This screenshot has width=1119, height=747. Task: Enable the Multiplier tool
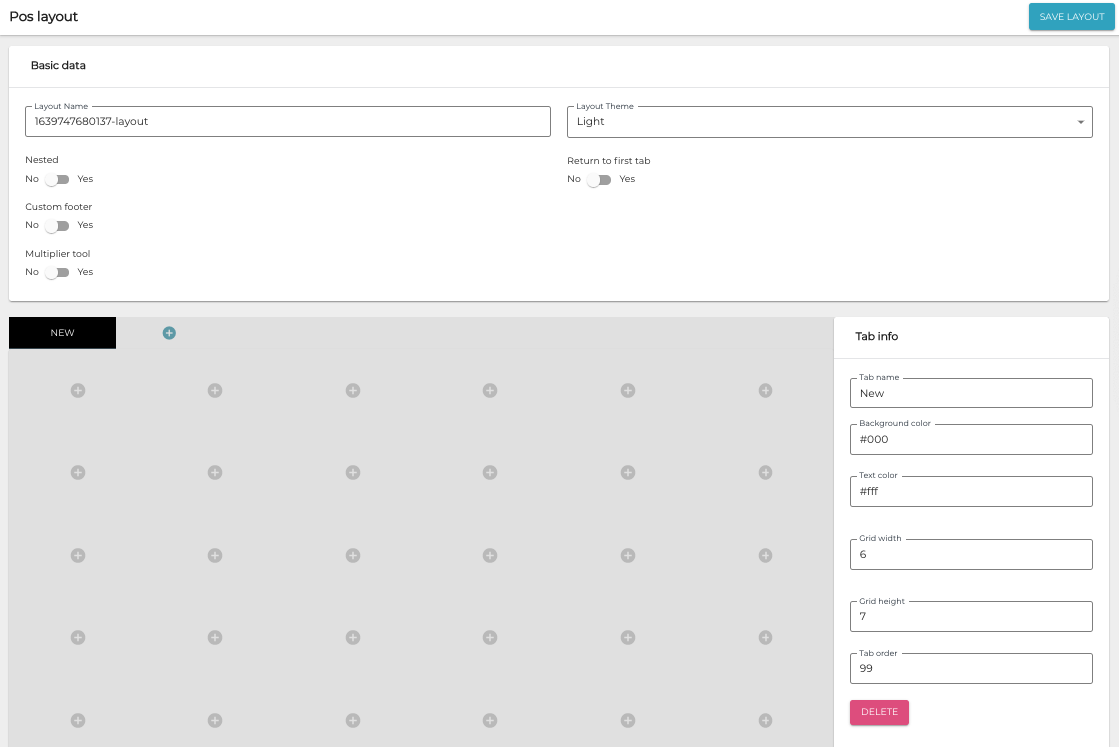coord(56,271)
